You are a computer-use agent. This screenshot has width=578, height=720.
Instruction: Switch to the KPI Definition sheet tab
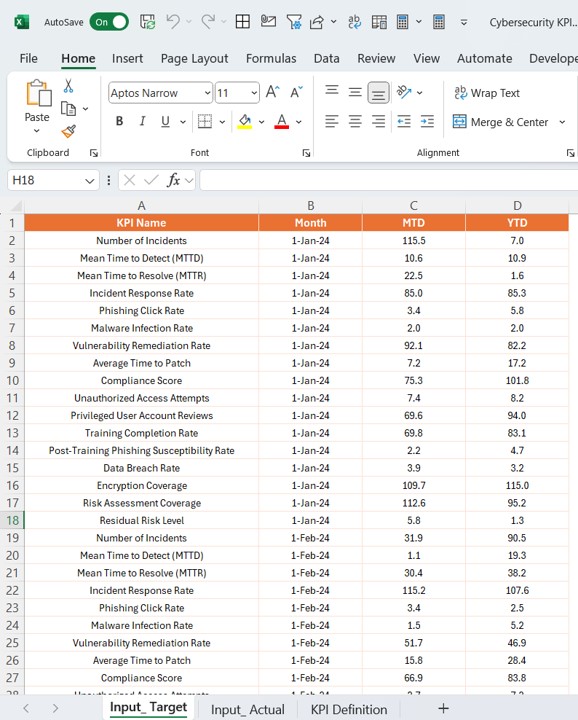pos(349,709)
